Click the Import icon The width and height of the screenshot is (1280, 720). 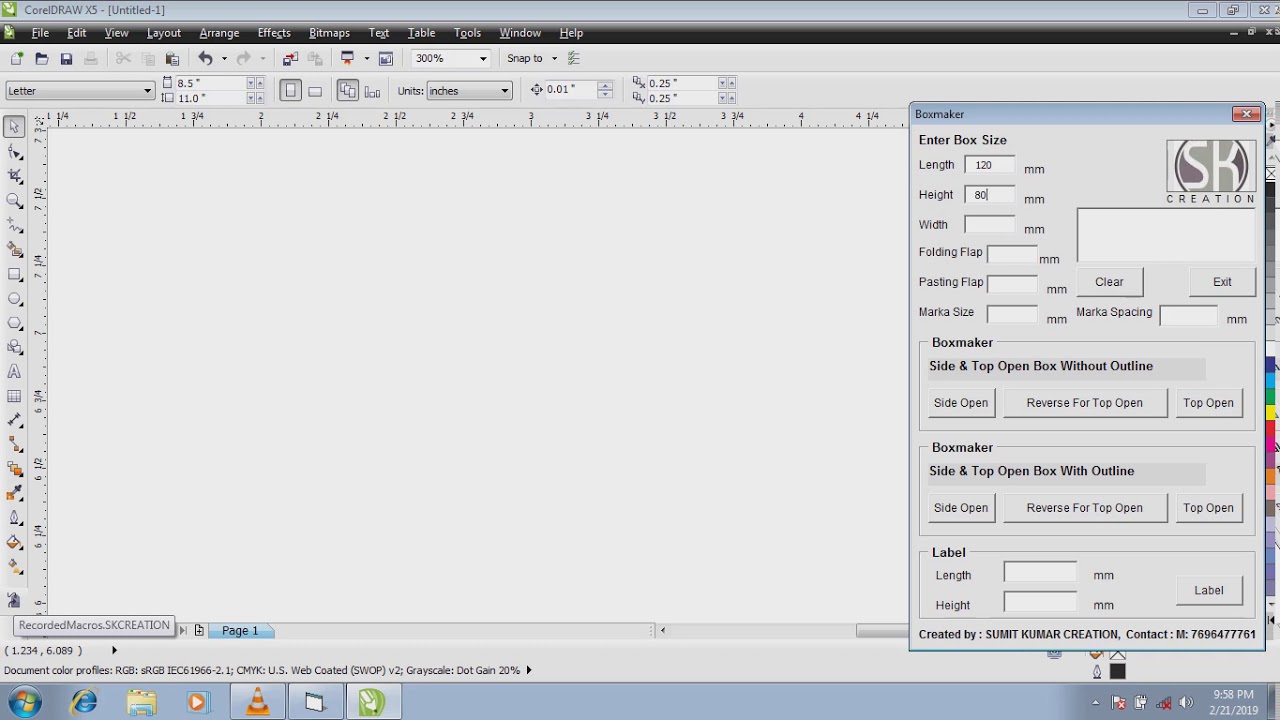[291, 59]
